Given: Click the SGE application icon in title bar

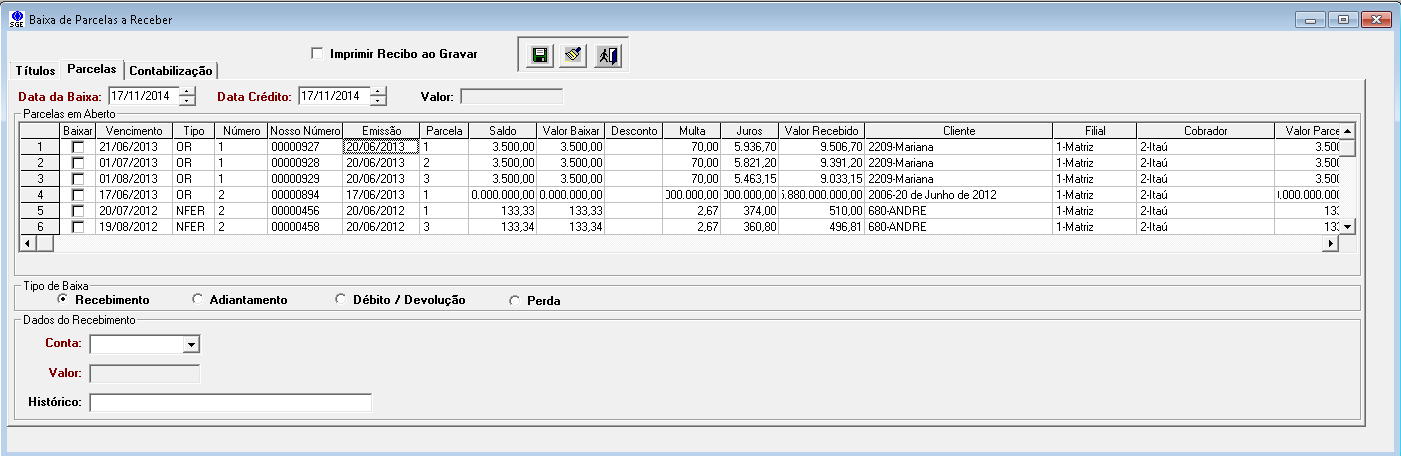Looking at the screenshot, I should tap(16, 19).
